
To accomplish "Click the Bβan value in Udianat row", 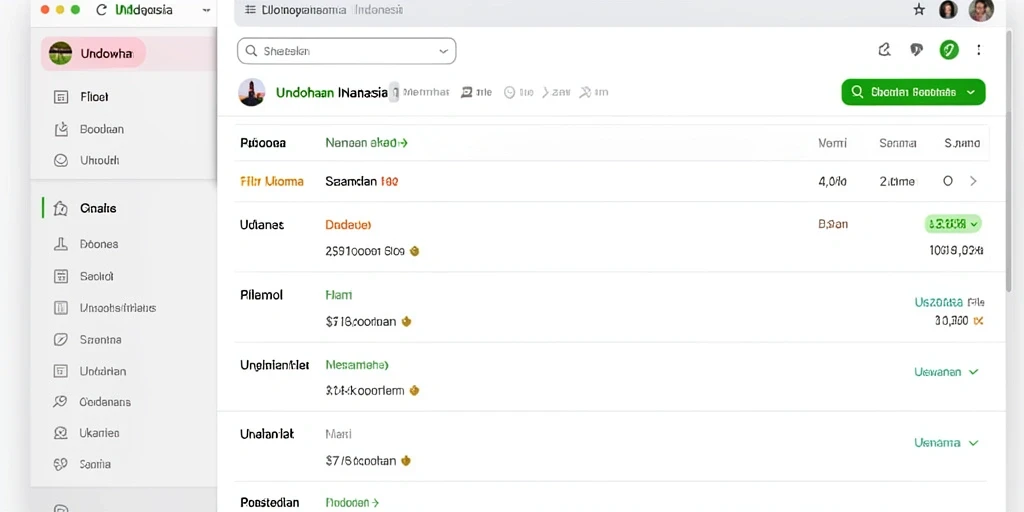I will pyautogui.click(x=833, y=224).
